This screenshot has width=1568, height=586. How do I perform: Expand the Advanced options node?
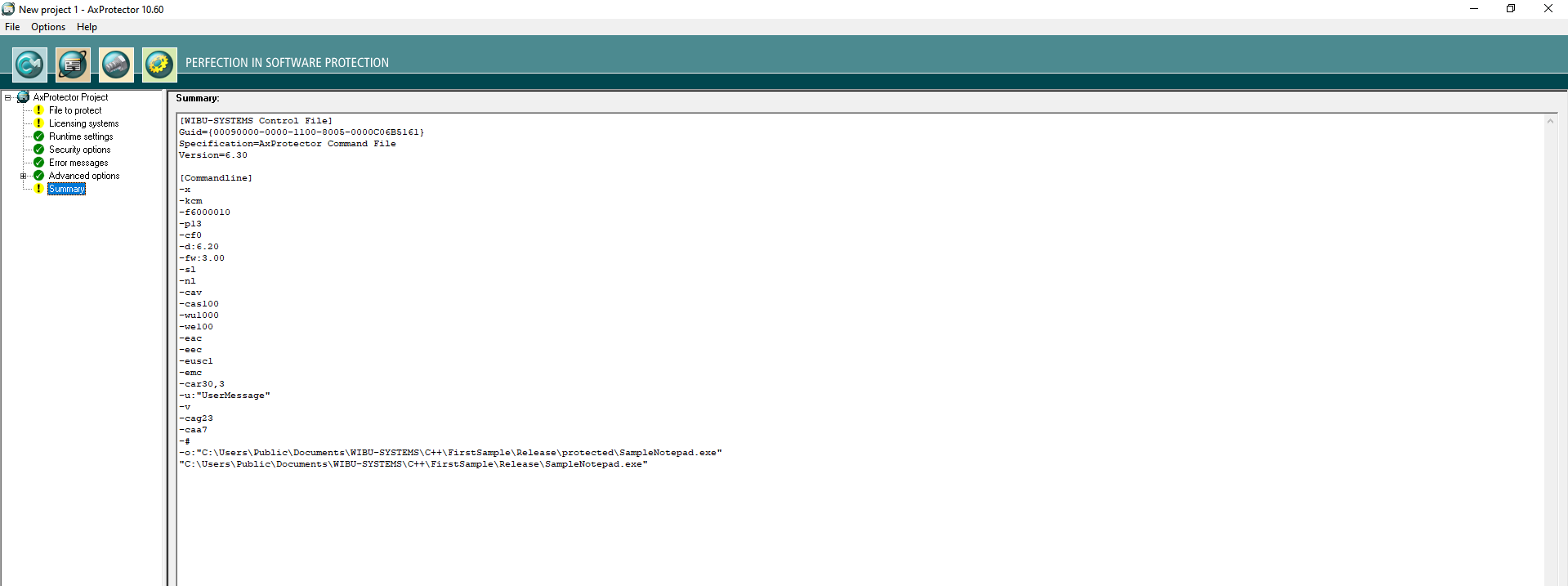24,176
